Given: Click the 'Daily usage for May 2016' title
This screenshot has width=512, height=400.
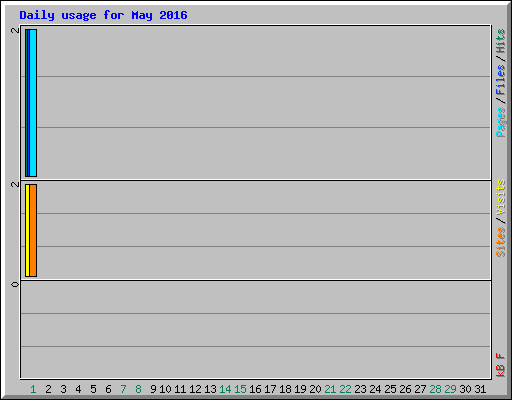Looking at the screenshot, I should tap(103, 15).
